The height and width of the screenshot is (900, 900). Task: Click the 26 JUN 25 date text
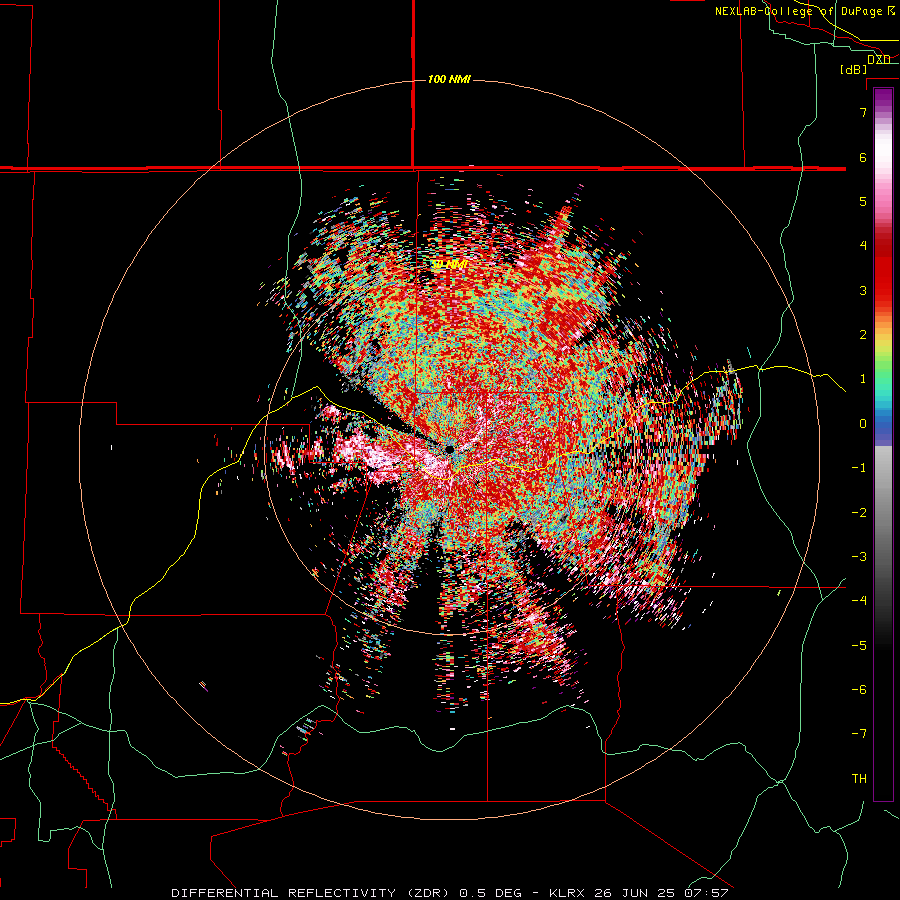click(x=636, y=893)
